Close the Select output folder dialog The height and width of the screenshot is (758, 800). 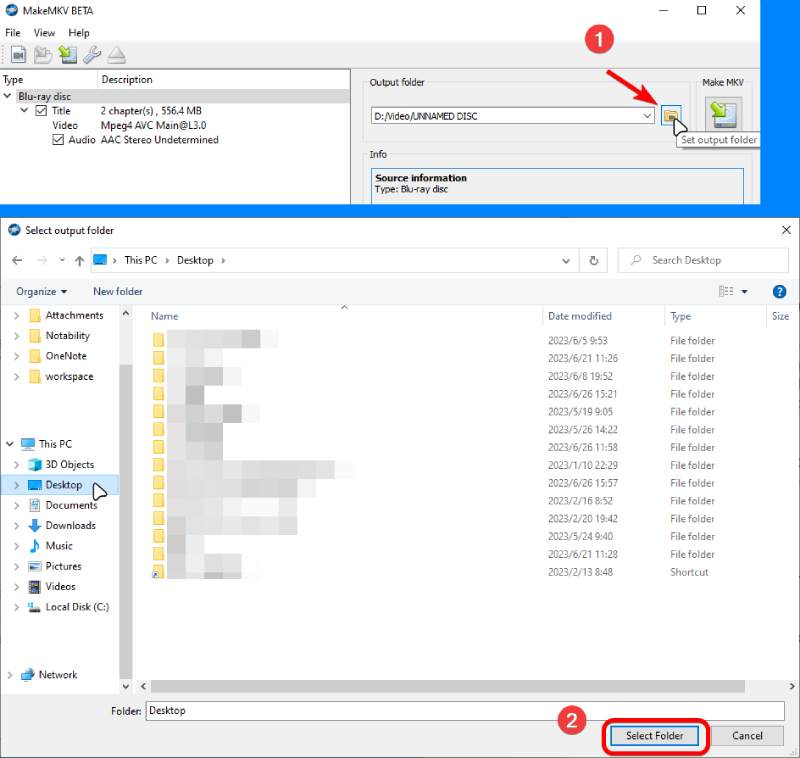click(x=786, y=230)
